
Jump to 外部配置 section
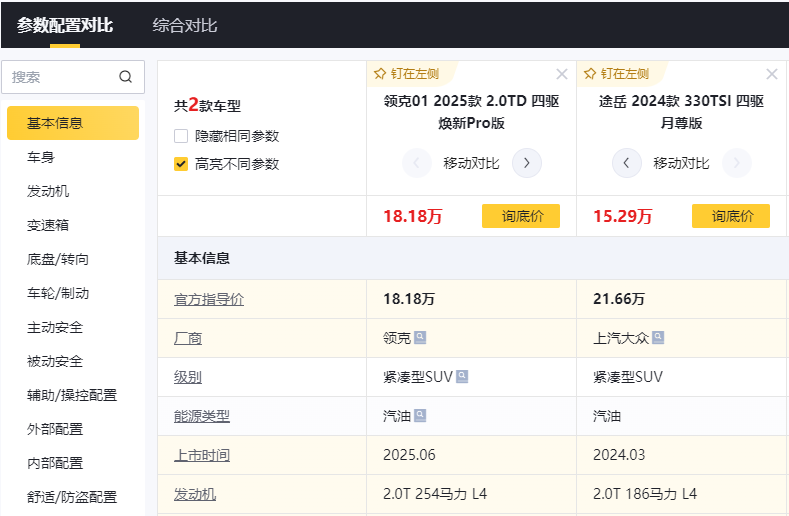tap(55, 429)
